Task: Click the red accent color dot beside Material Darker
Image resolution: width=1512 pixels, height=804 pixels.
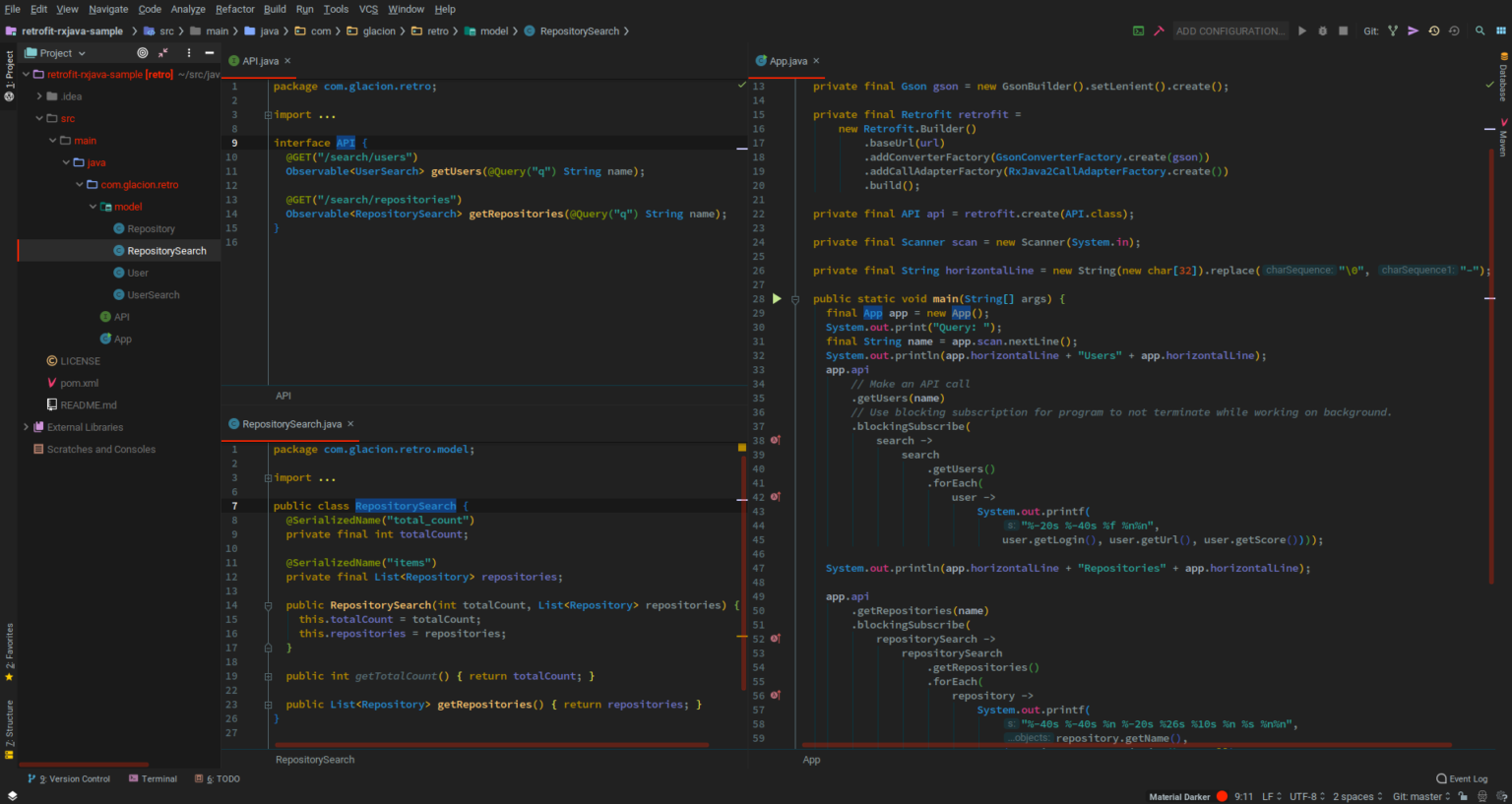Action: coord(1222,796)
